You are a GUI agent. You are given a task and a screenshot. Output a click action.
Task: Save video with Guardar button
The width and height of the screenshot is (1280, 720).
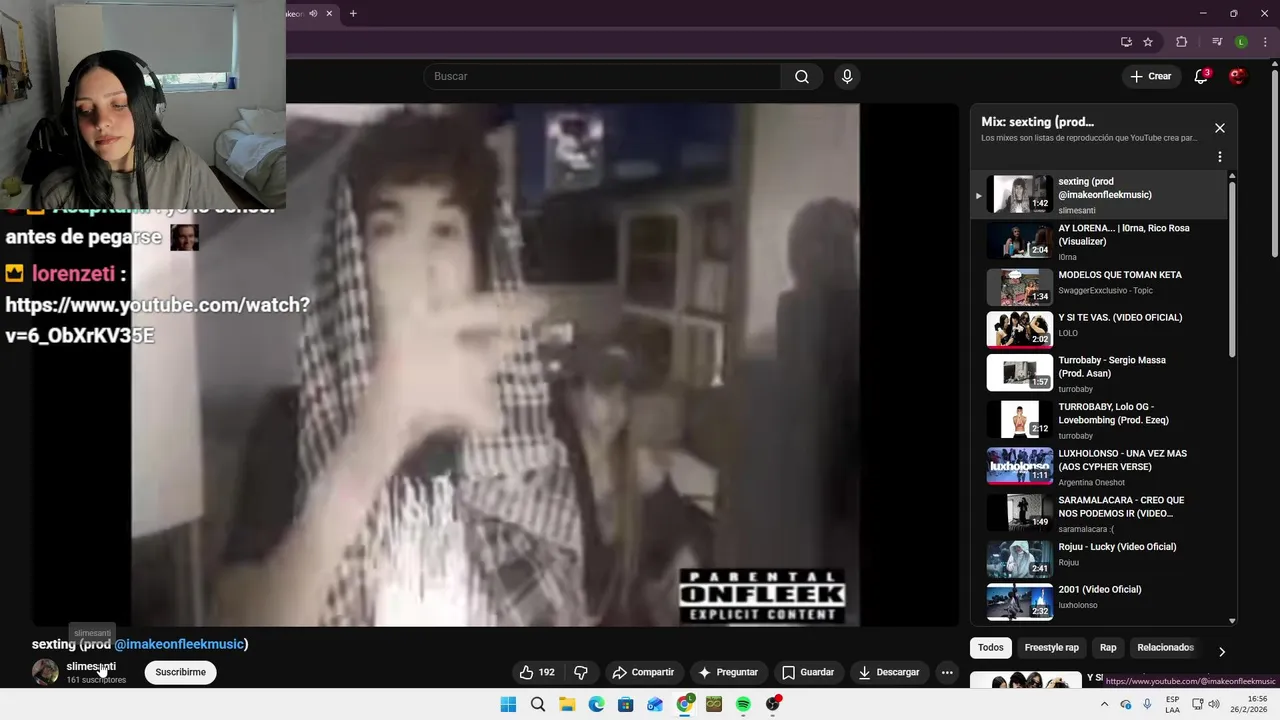click(808, 673)
